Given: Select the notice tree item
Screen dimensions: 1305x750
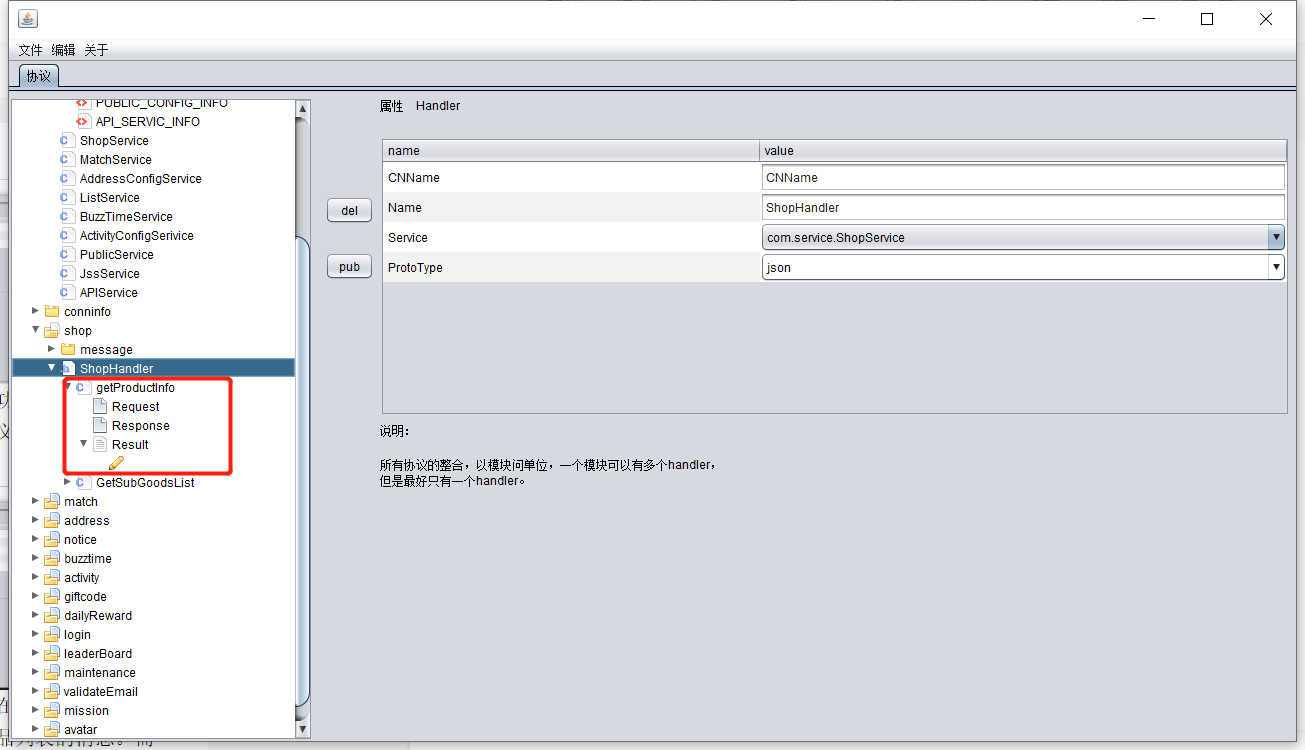Looking at the screenshot, I should click(x=80, y=540).
